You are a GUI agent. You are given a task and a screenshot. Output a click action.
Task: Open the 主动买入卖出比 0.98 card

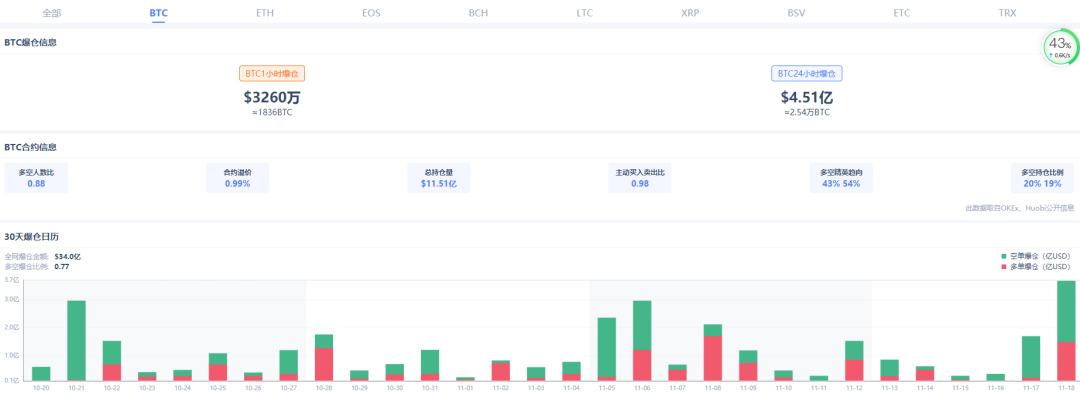point(640,178)
